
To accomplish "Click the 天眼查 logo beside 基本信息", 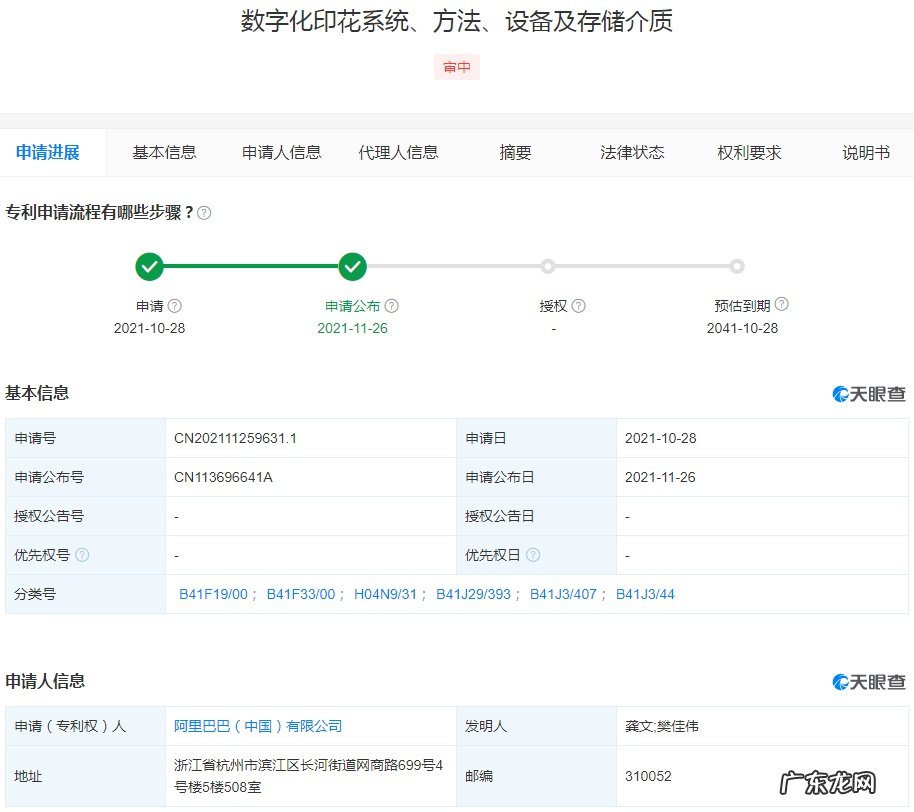I will click(869, 394).
